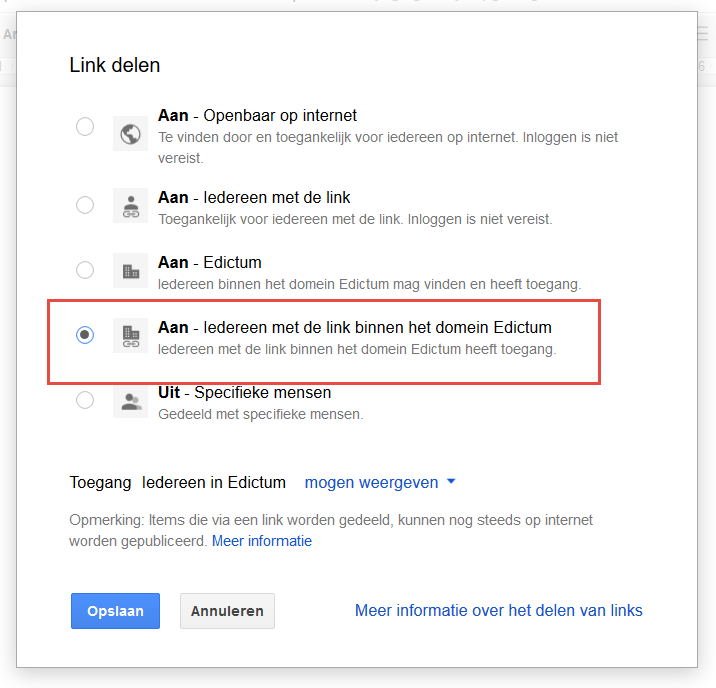
Task: Click the Uit - Specifieke mensen heading text
Action: (x=244, y=393)
